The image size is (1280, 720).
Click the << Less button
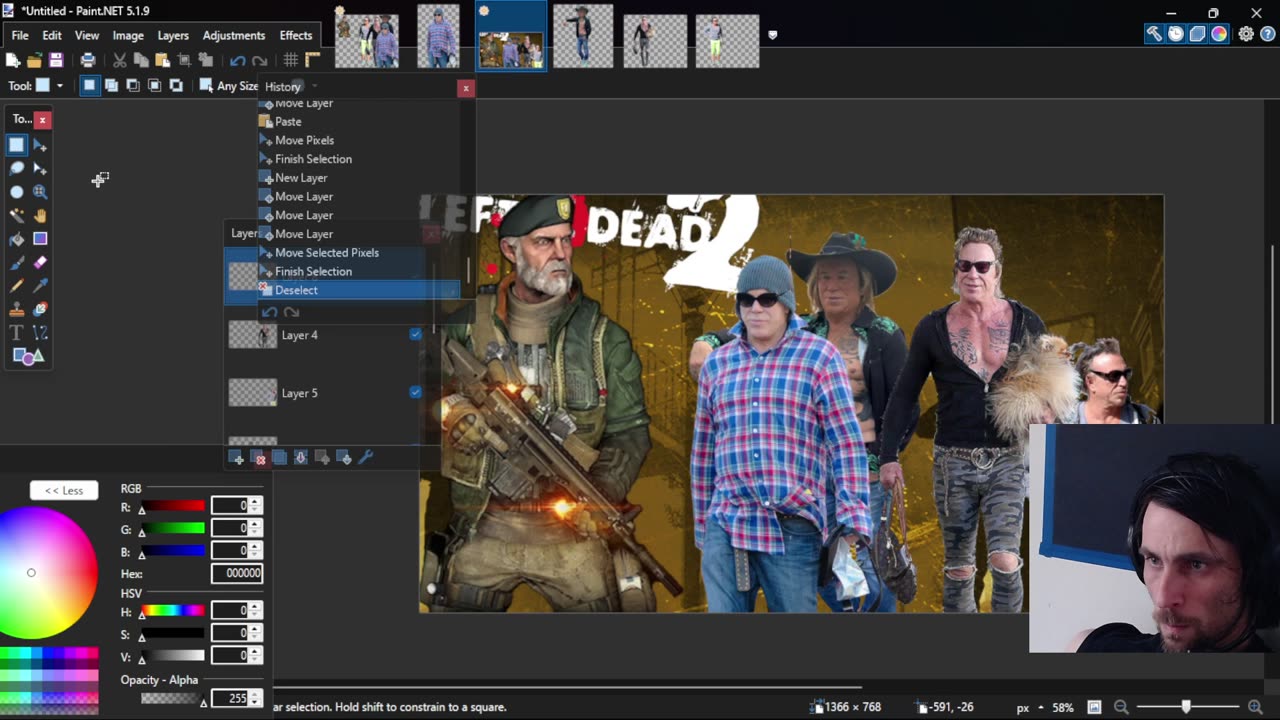64,490
